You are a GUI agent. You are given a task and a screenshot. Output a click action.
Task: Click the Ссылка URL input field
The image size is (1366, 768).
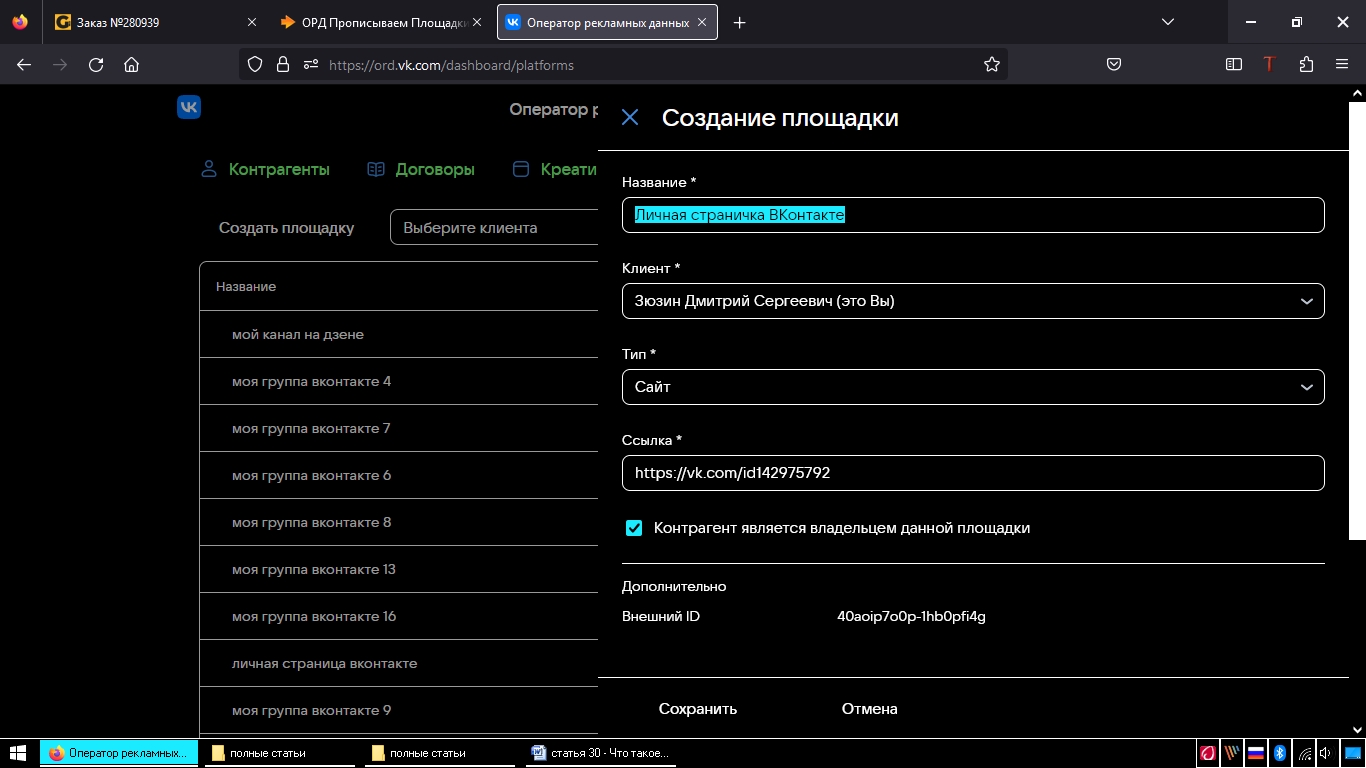click(973, 473)
